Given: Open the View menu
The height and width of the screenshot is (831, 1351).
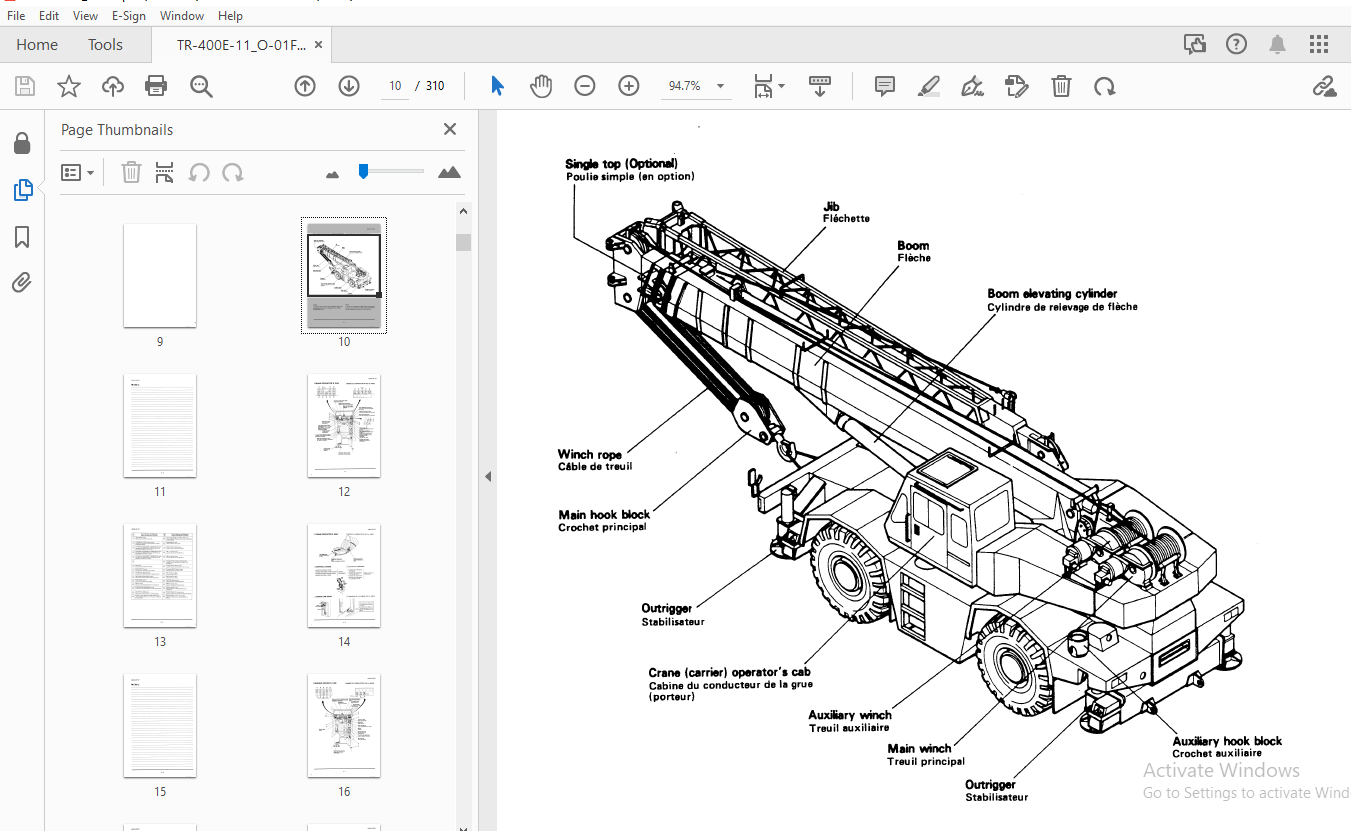Looking at the screenshot, I should [85, 15].
